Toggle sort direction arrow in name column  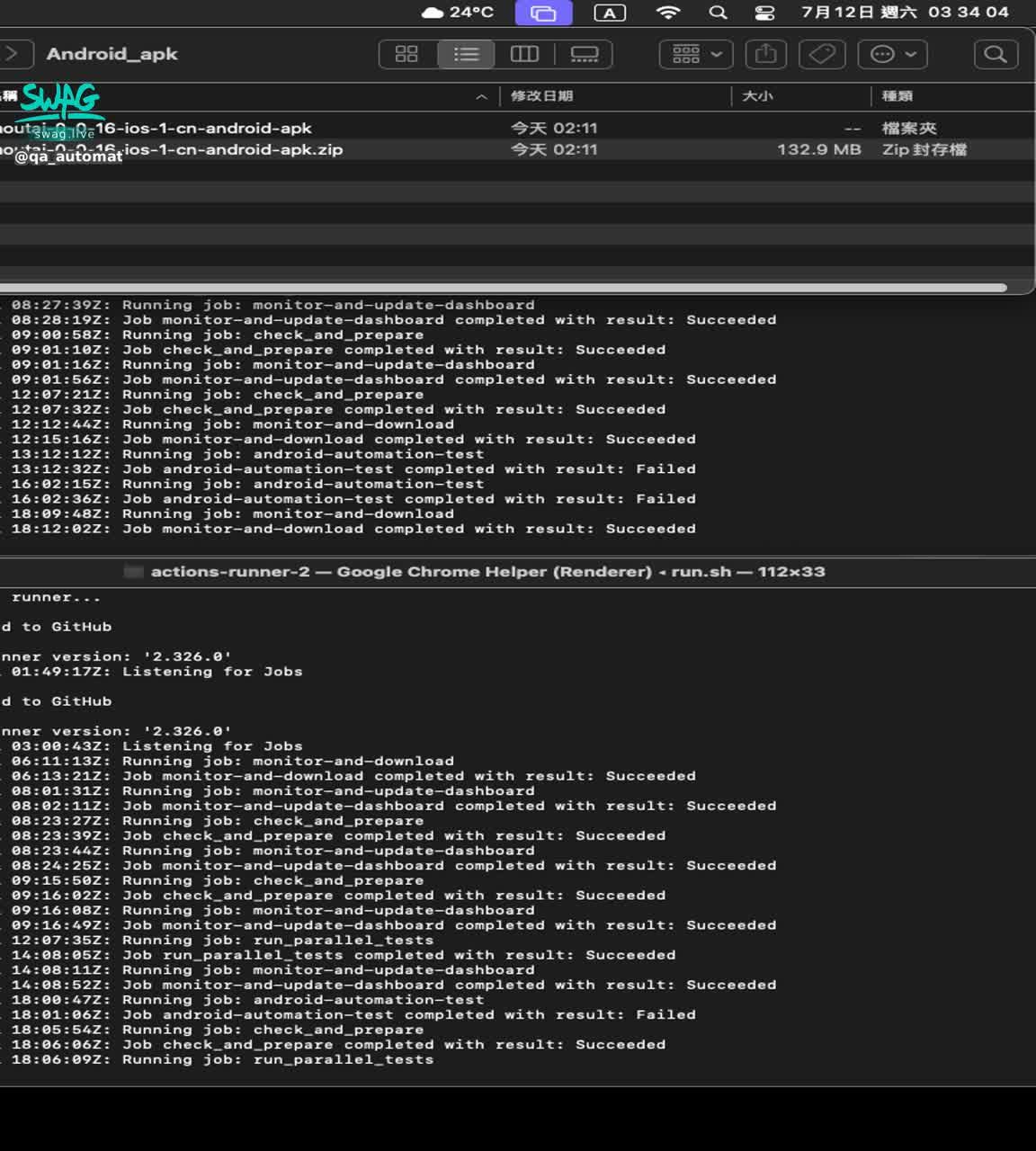click(x=481, y=96)
